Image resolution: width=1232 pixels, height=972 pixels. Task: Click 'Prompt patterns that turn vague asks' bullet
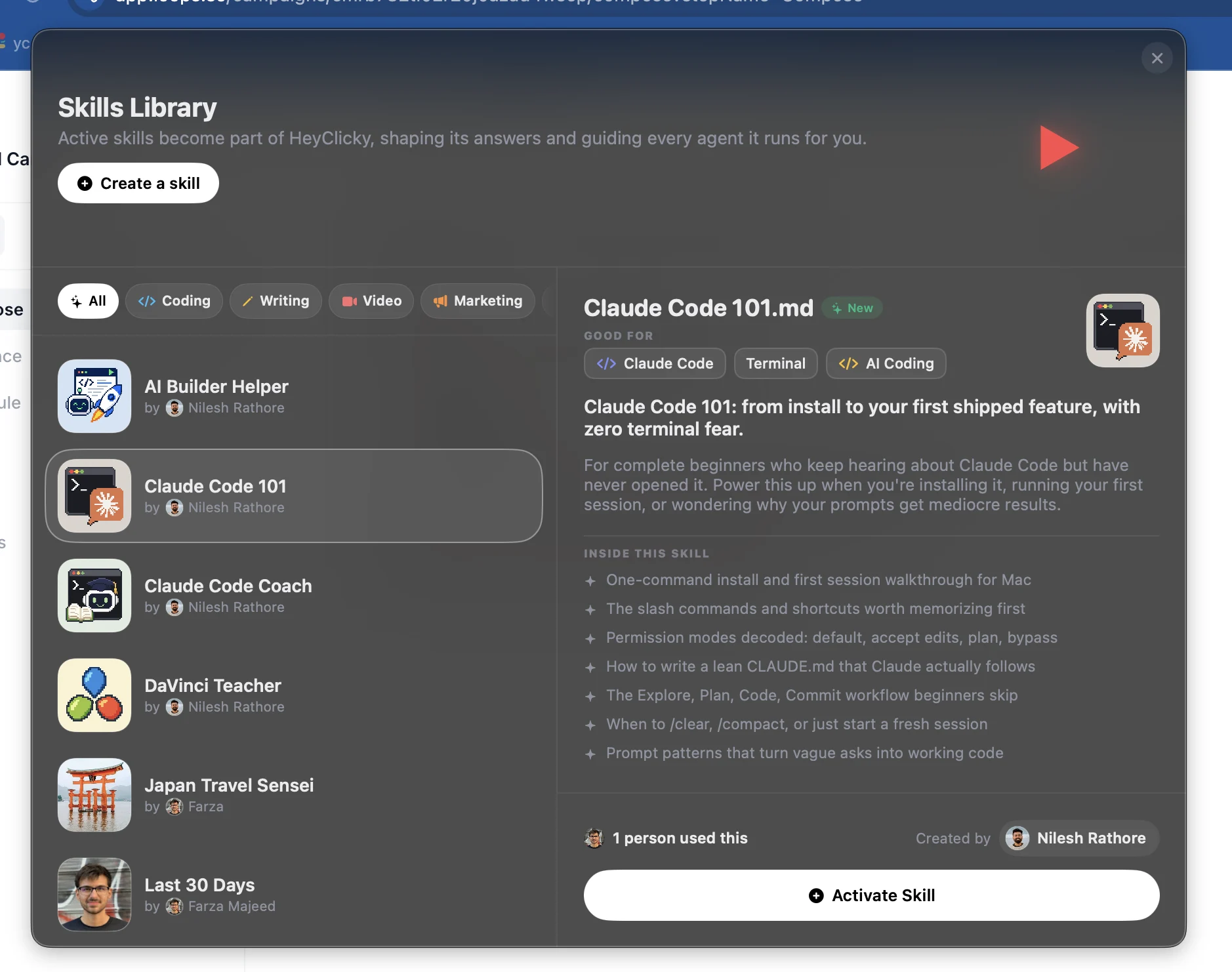pos(805,753)
